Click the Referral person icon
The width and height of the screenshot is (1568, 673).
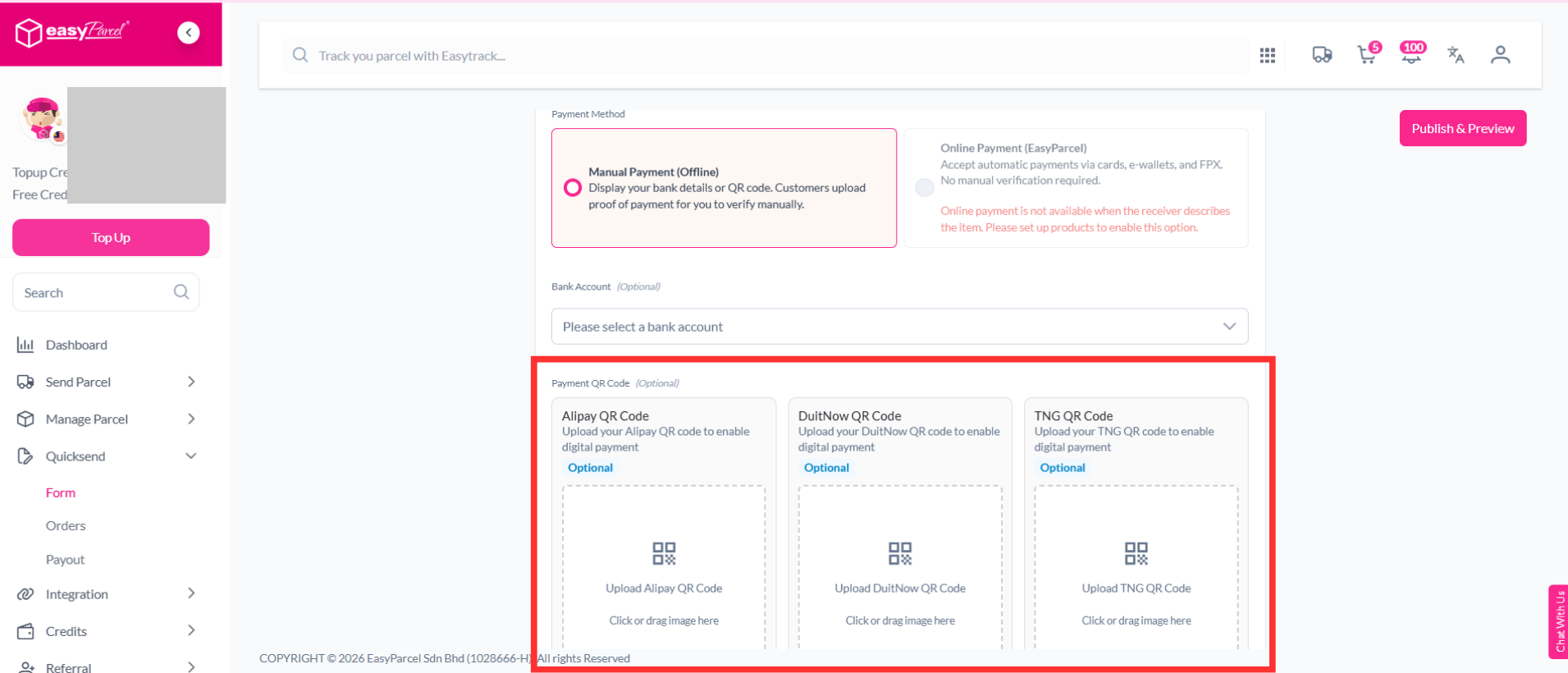[x=25, y=667]
